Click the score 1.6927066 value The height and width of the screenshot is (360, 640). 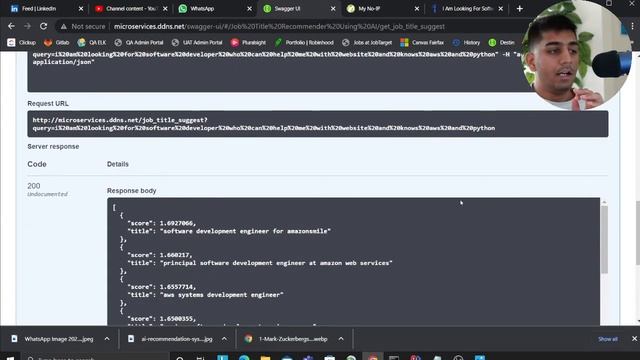pos(177,223)
